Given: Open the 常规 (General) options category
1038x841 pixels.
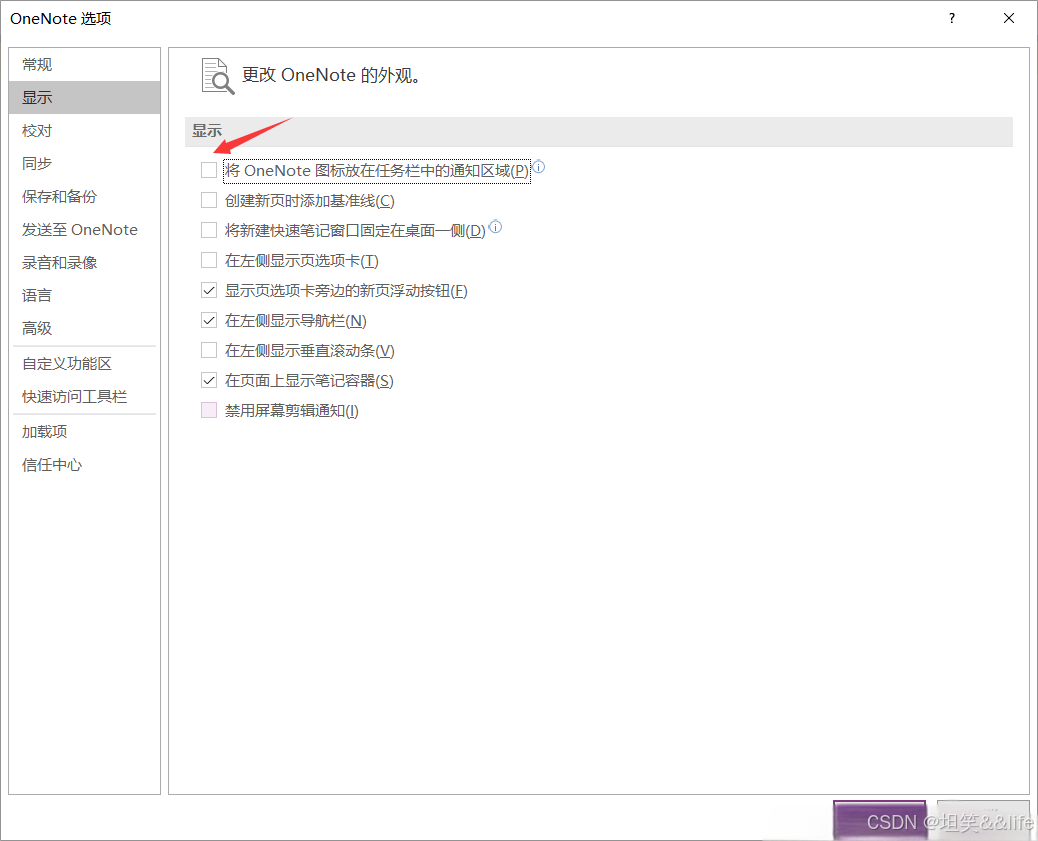Looking at the screenshot, I should tap(84, 65).
